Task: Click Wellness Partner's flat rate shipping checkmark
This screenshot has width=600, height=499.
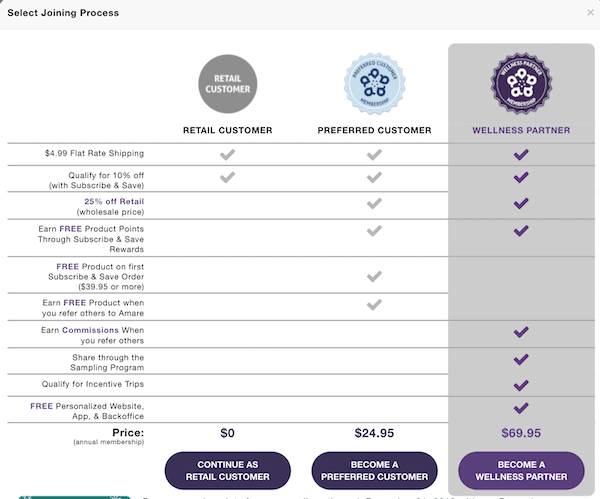Action: click(x=521, y=155)
